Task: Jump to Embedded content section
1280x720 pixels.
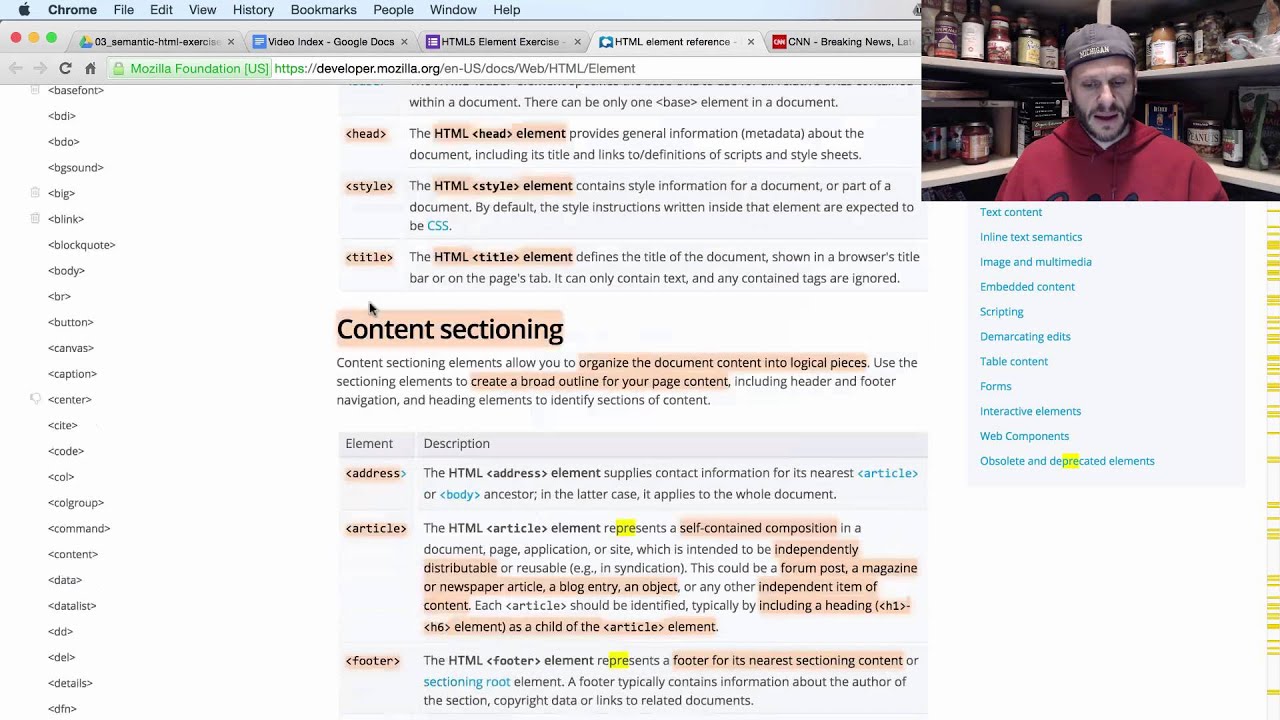Action: tap(1027, 287)
